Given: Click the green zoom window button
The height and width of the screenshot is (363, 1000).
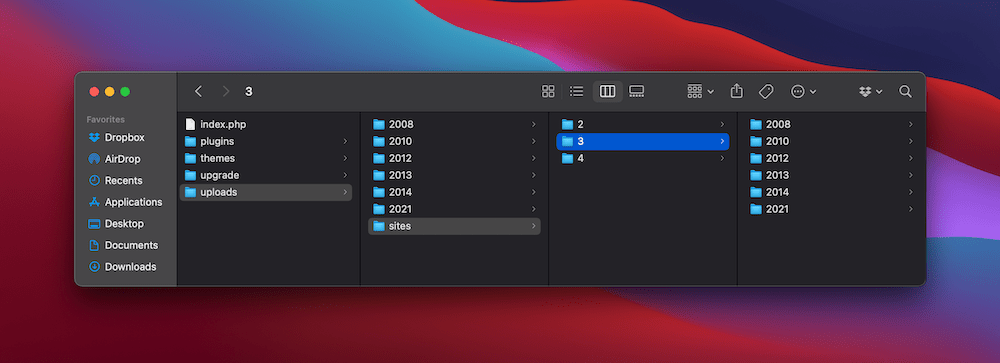Looking at the screenshot, I should click(x=125, y=92).
